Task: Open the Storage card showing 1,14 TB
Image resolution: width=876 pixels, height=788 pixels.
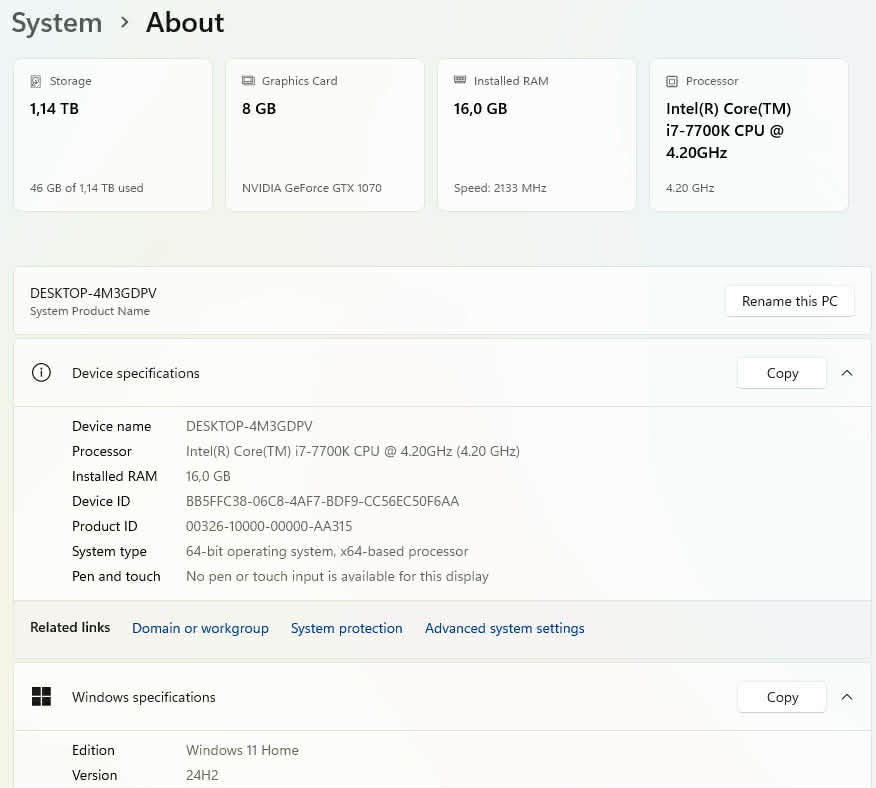Action: [x=113, y=135]
